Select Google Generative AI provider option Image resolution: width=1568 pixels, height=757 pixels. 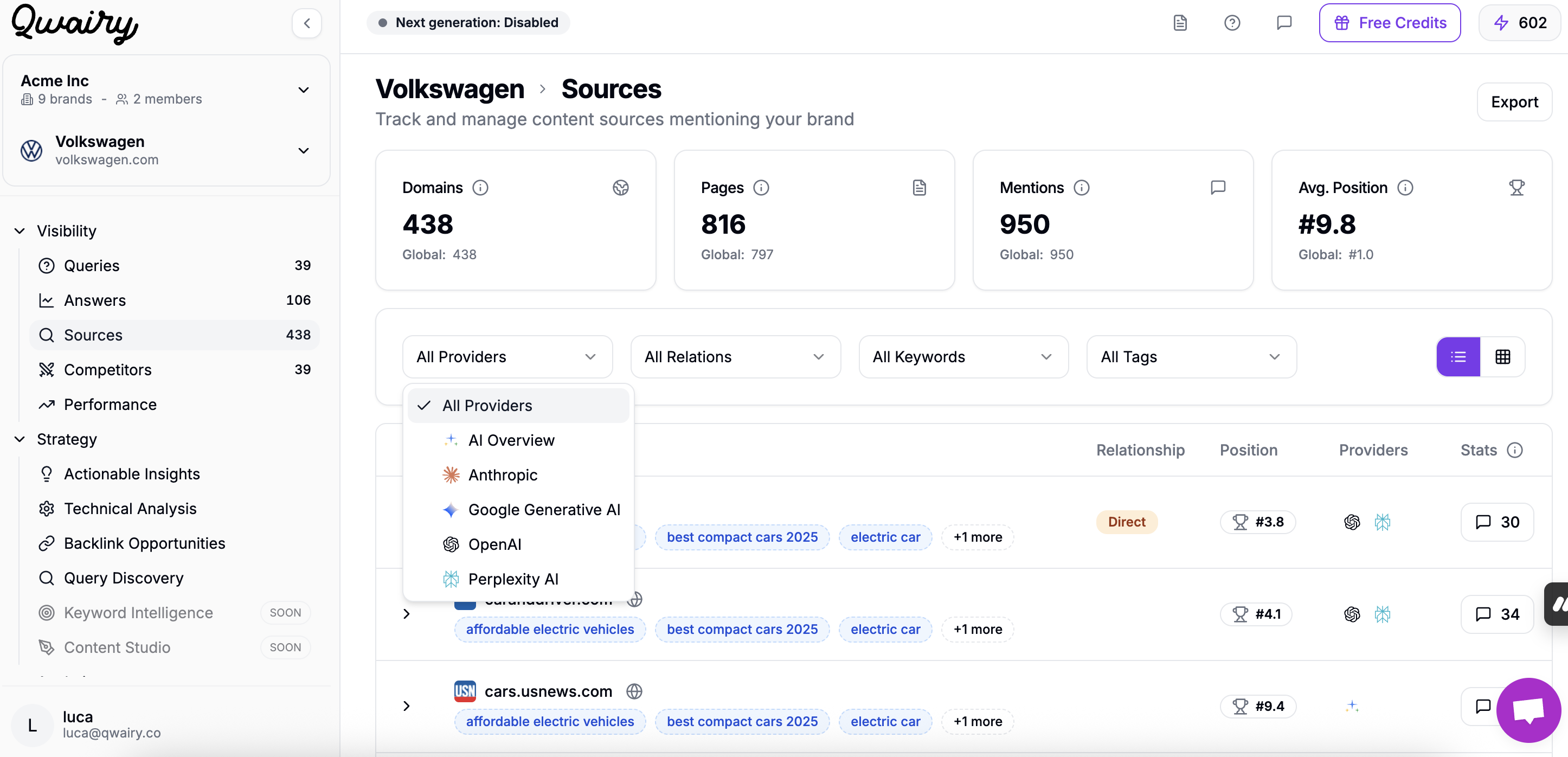tap(518, 510)
